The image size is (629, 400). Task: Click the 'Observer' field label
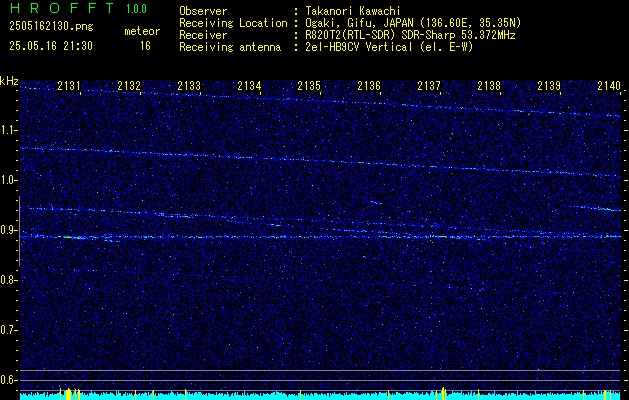(203, 11)
